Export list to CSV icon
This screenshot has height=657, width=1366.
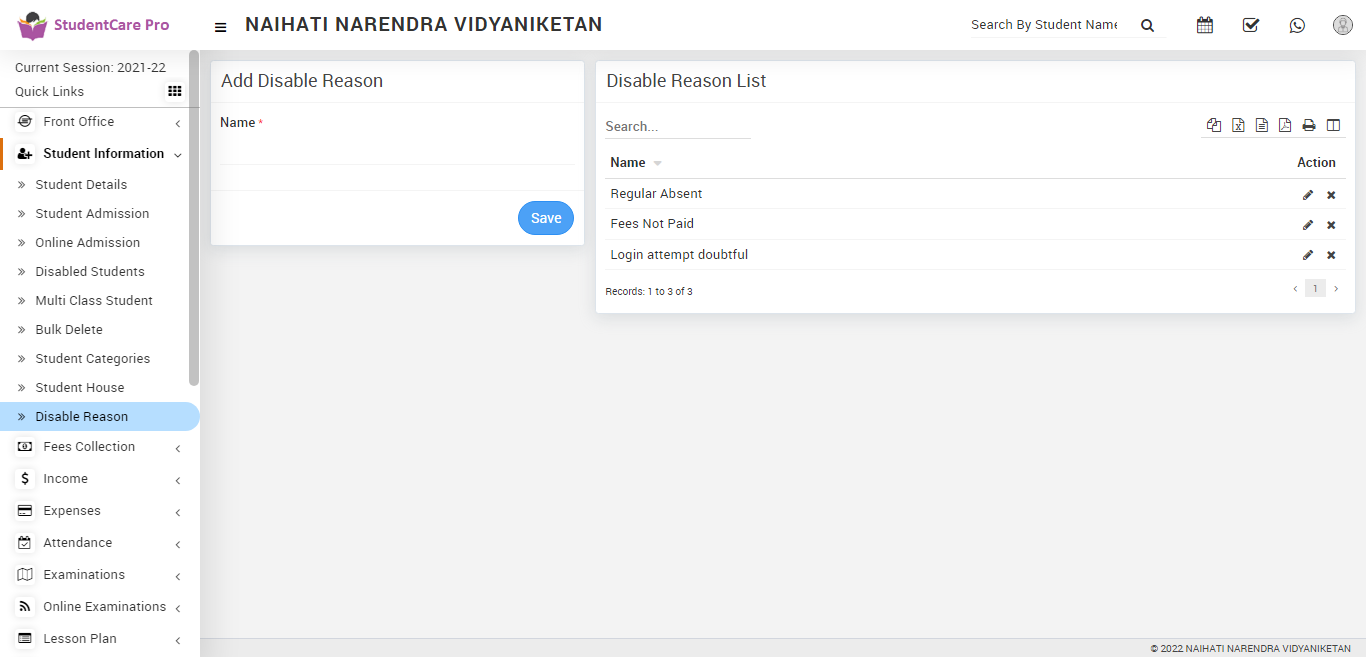(1262, 125)
